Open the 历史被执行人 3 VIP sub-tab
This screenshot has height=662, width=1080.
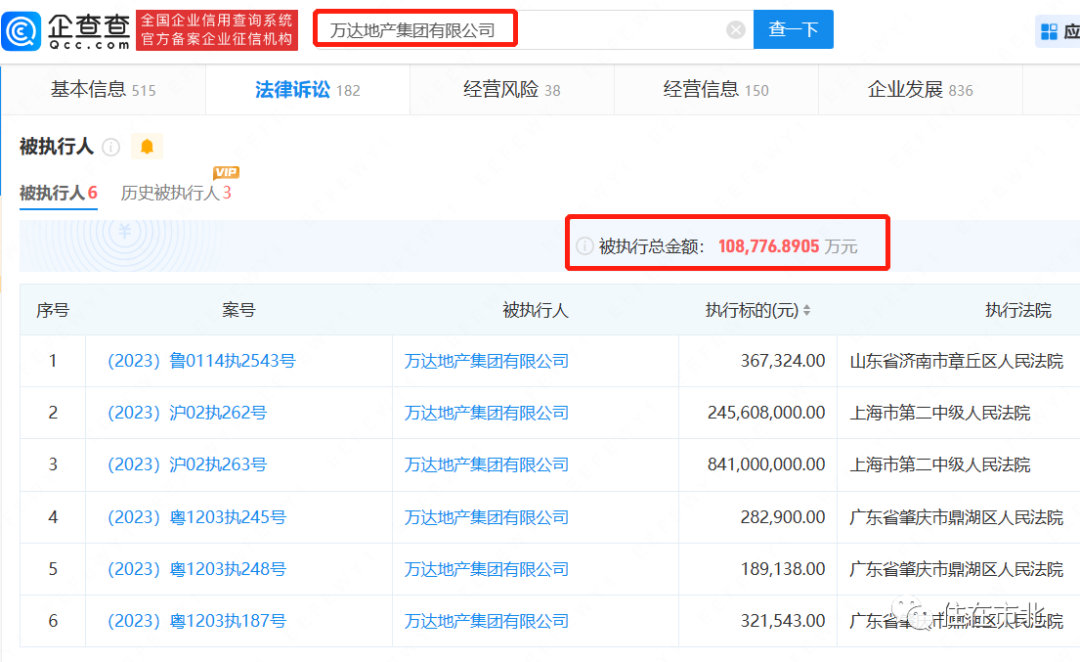tap(176, 193)
